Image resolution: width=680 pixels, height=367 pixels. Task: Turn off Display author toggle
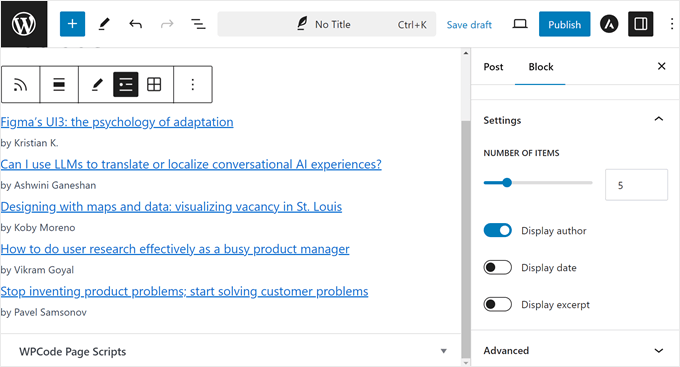coord(497,230)
